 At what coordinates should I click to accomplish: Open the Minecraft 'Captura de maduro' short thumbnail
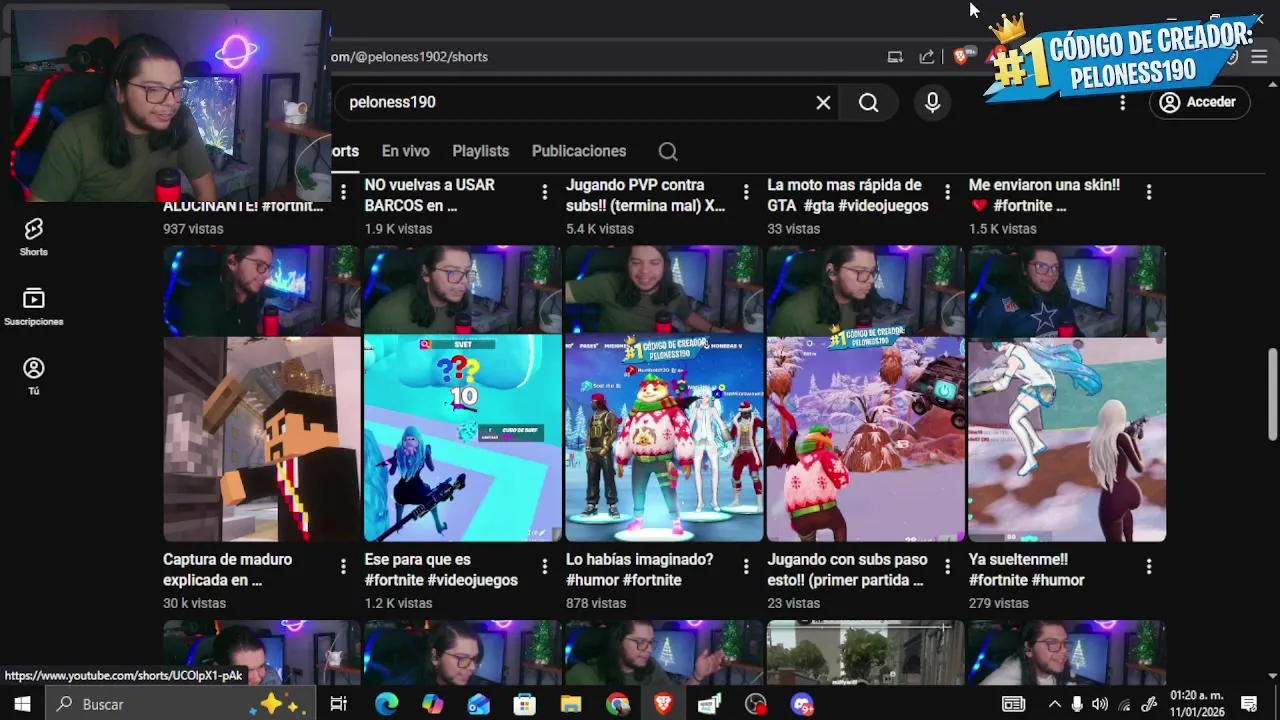click(x=262, y=393)
